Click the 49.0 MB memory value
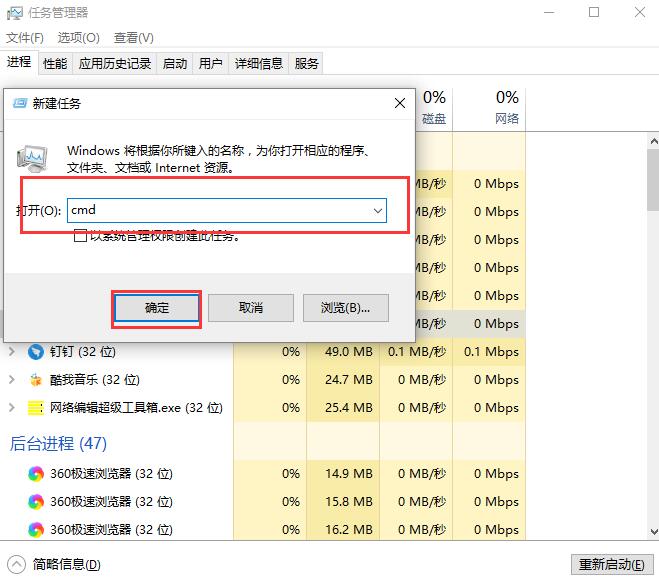The width and height of the screenshot is (659, 585). point(348,351)
